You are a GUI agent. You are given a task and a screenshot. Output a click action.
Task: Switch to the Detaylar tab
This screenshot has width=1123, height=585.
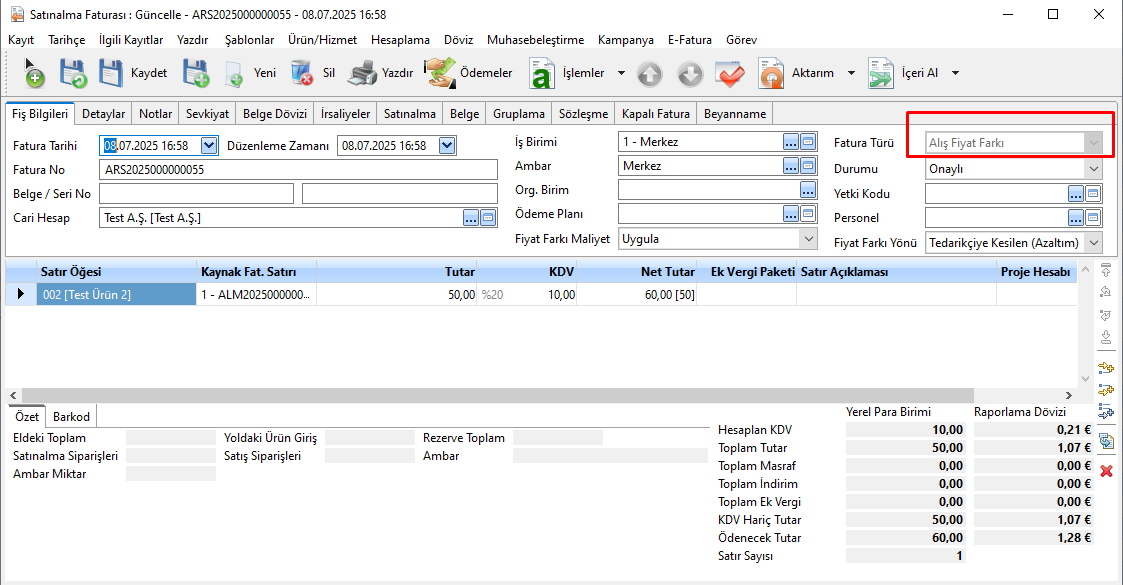point(103,114)
